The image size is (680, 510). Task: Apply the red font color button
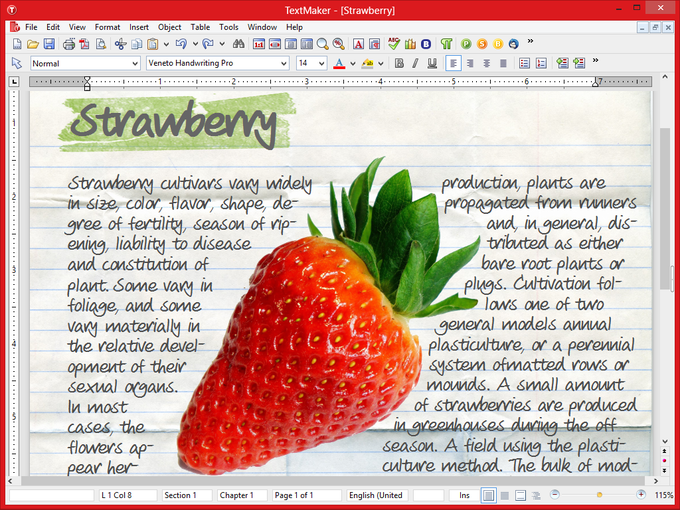[x=339, y=63]
